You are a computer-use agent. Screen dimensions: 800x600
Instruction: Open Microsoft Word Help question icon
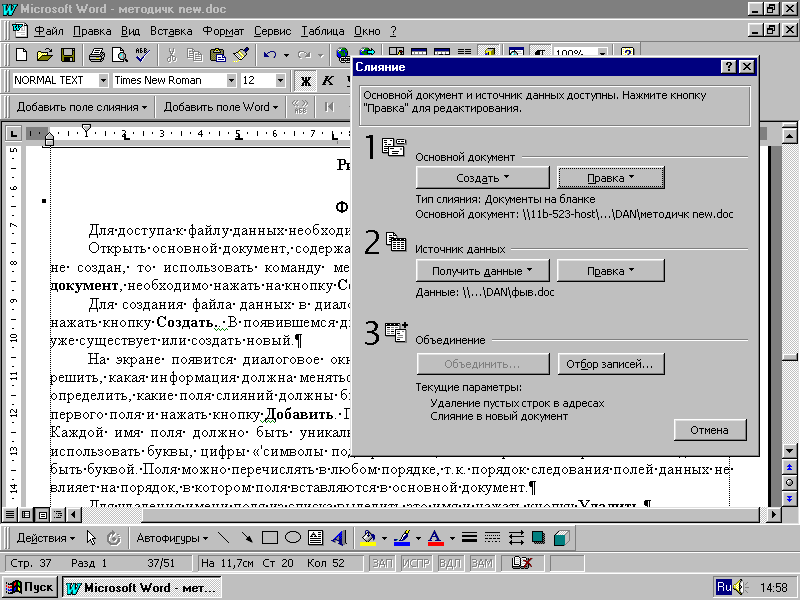point(627,53)
